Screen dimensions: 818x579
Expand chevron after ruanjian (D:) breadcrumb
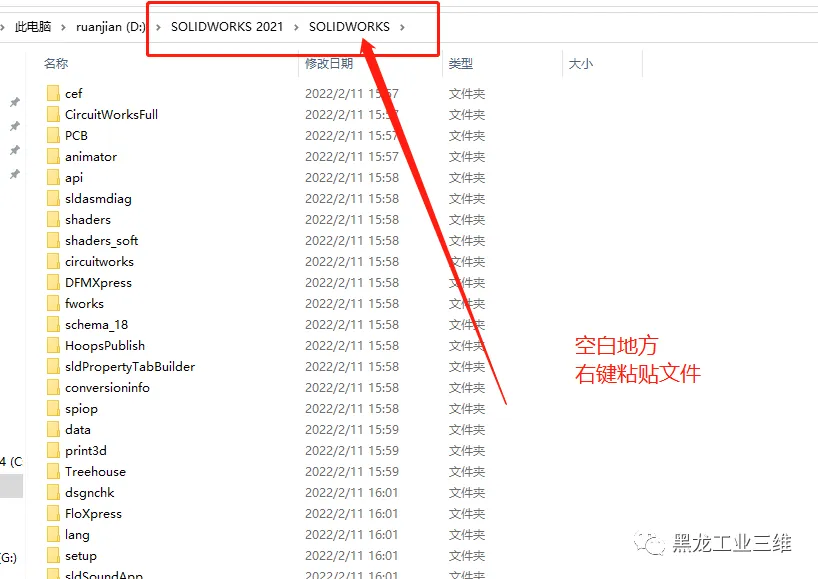click(158, 27)
